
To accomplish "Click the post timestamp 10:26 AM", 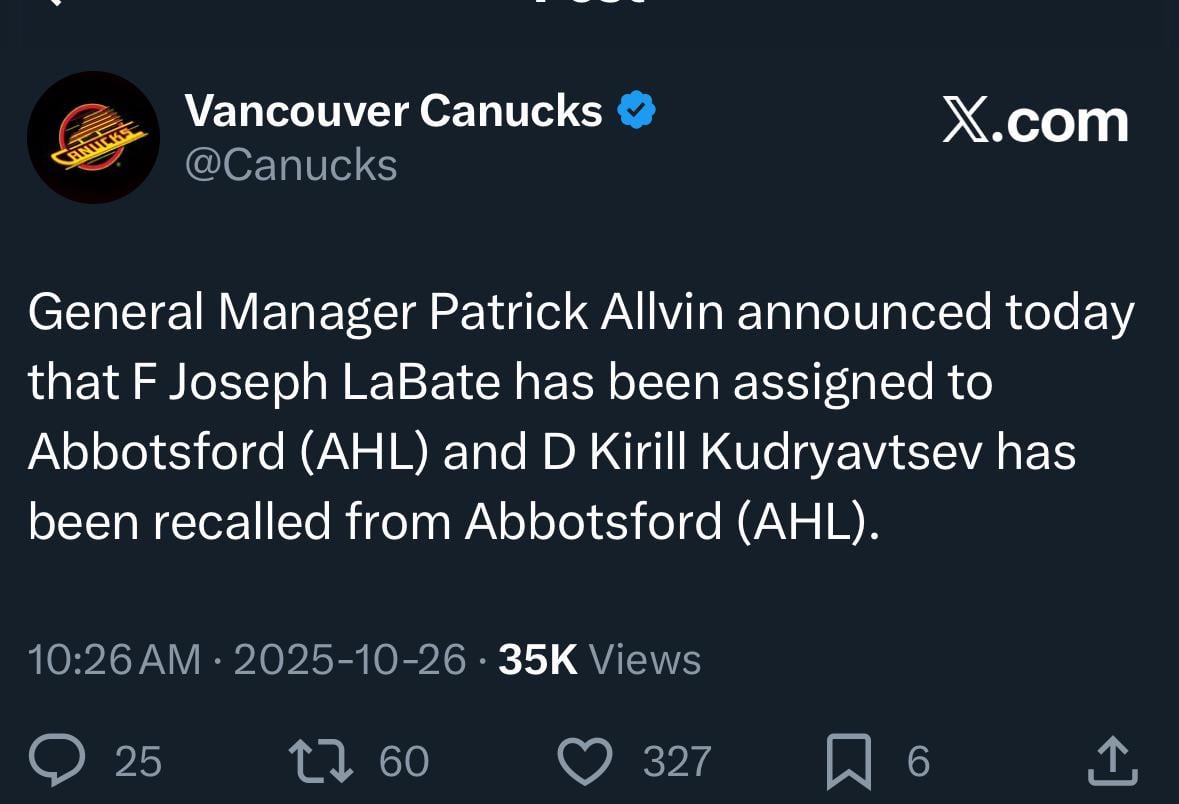I will (113, 659).
